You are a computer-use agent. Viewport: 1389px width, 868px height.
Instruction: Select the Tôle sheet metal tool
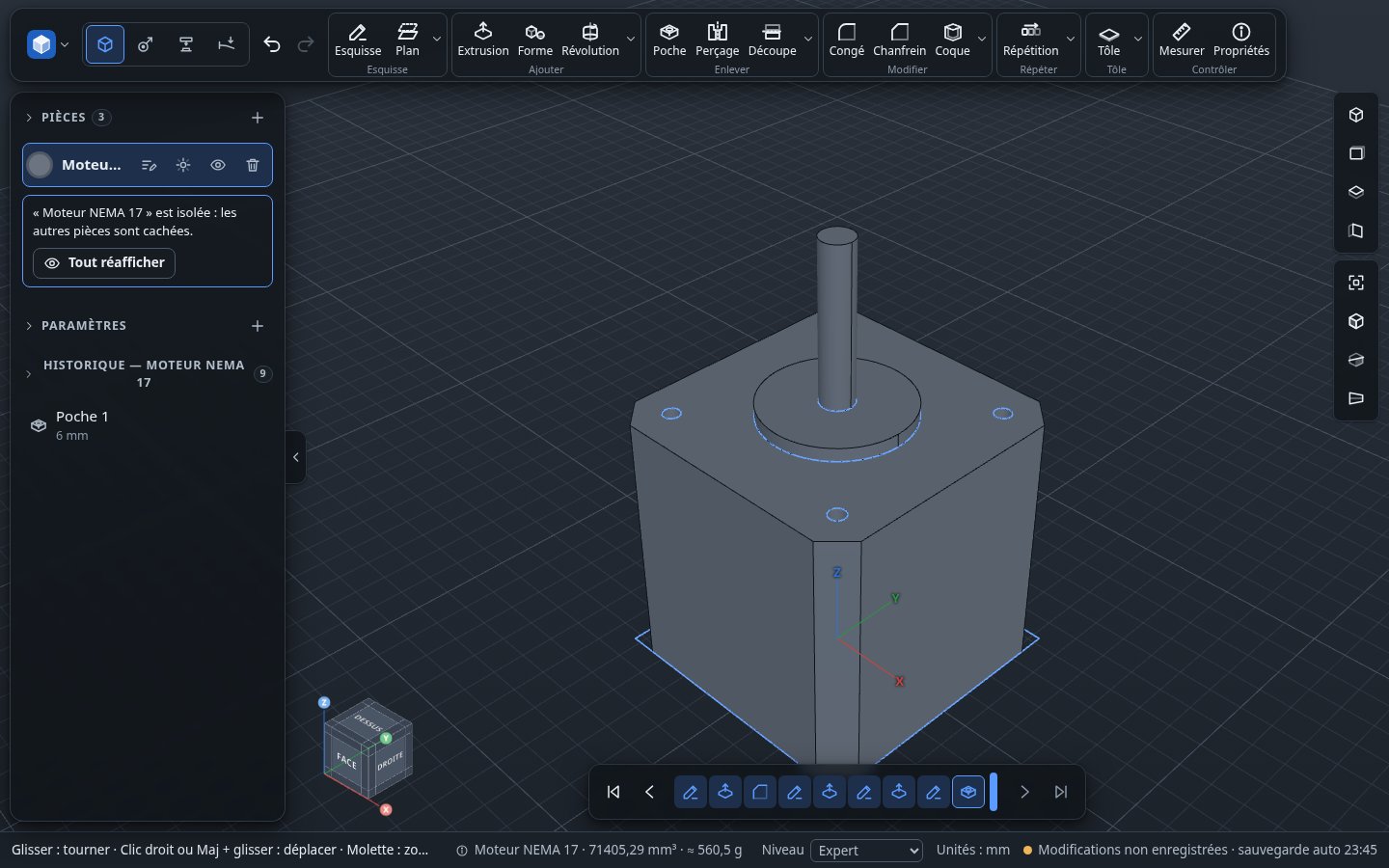tap(1109, 40)
